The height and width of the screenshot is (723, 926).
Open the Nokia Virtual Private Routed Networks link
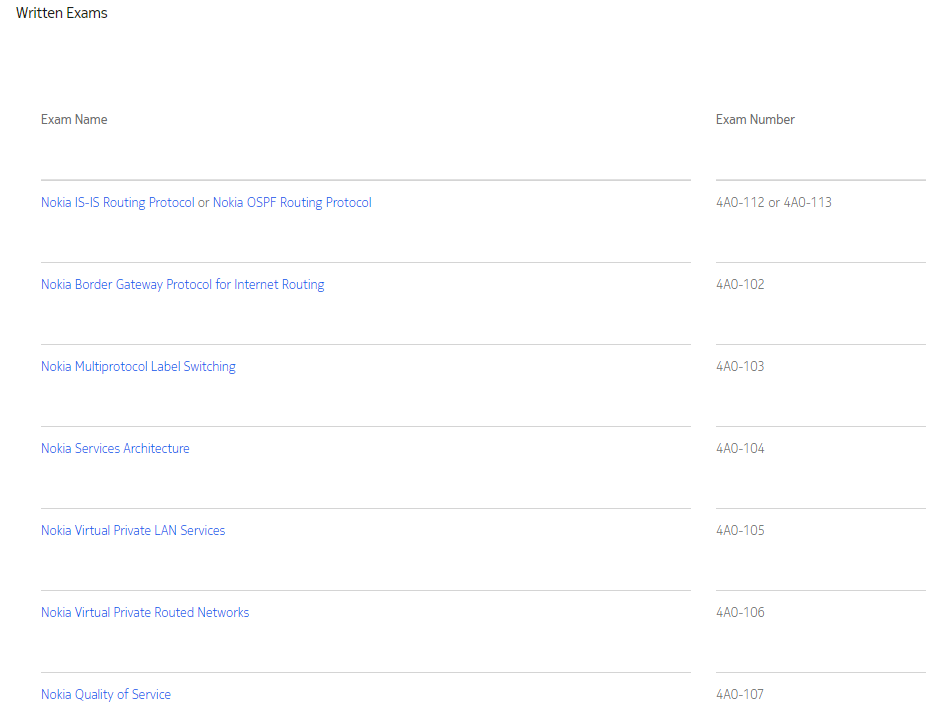click(145, 613)
